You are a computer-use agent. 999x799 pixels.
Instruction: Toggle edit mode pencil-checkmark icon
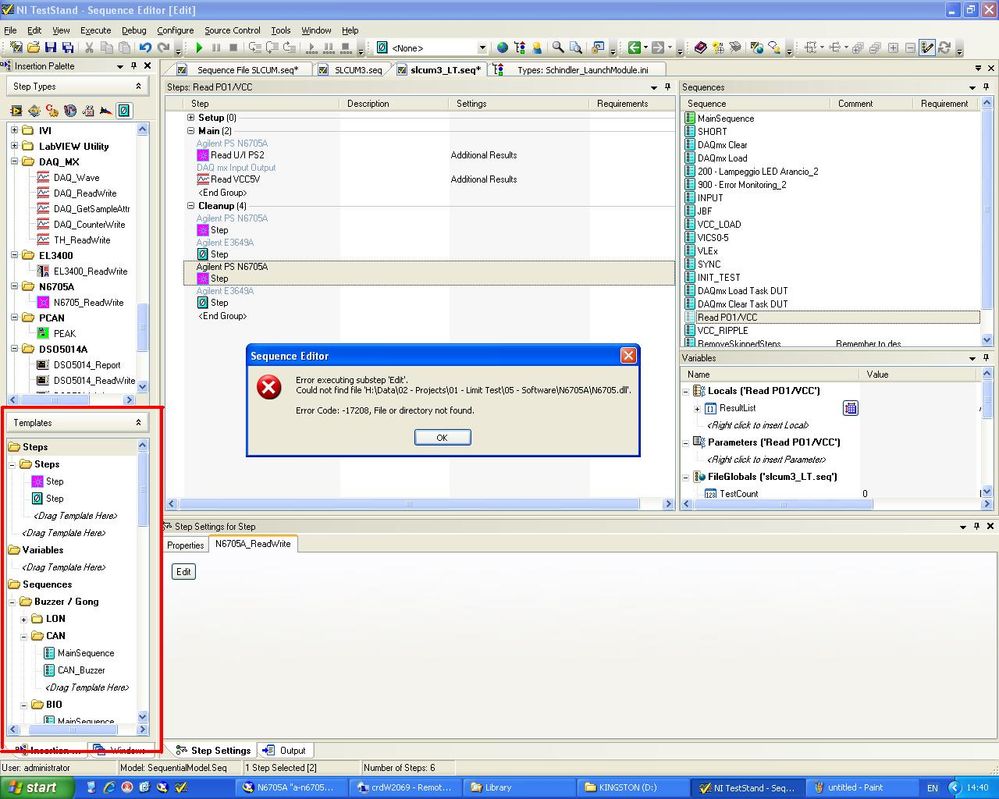(x=928, y=48)
